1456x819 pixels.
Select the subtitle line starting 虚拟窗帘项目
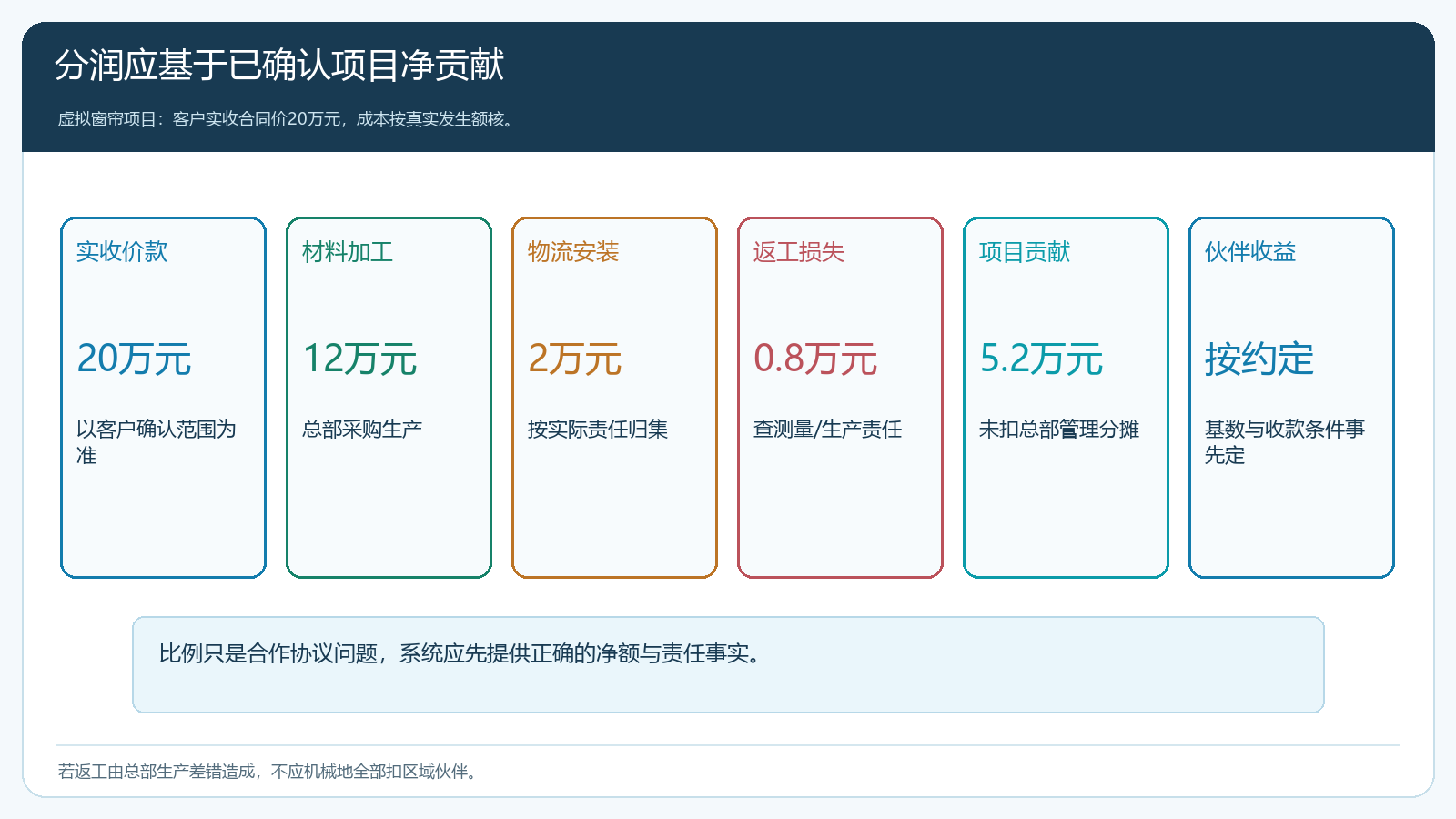[288, 119]
